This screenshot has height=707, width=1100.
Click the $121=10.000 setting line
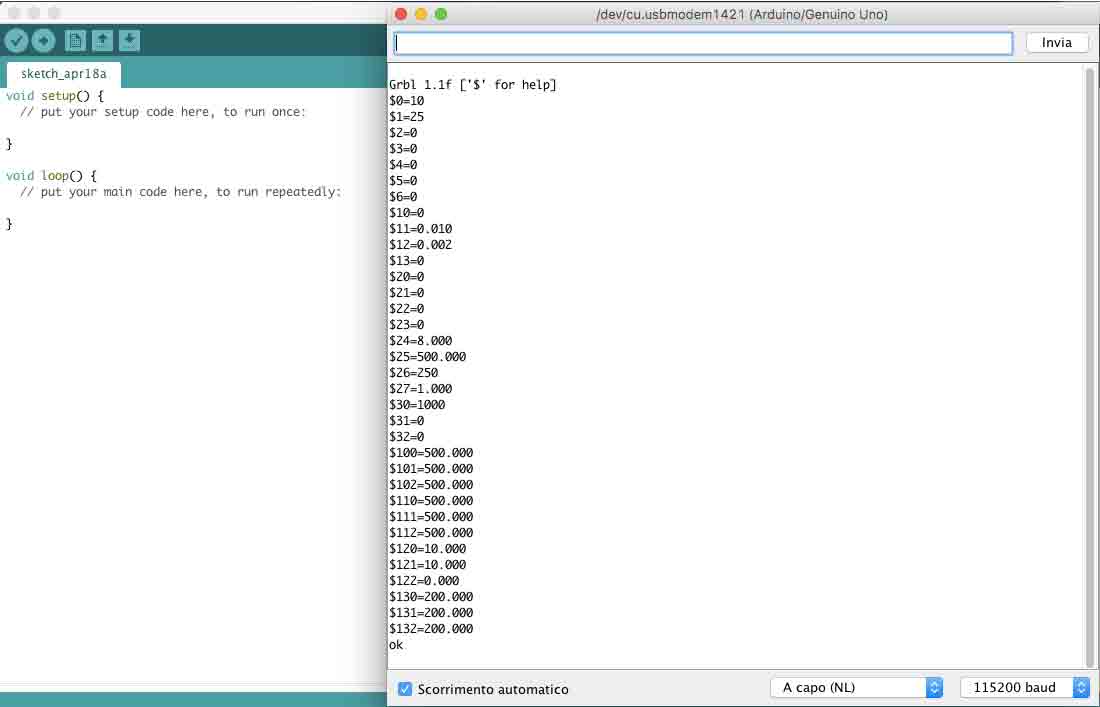click(x=428, y=565)
